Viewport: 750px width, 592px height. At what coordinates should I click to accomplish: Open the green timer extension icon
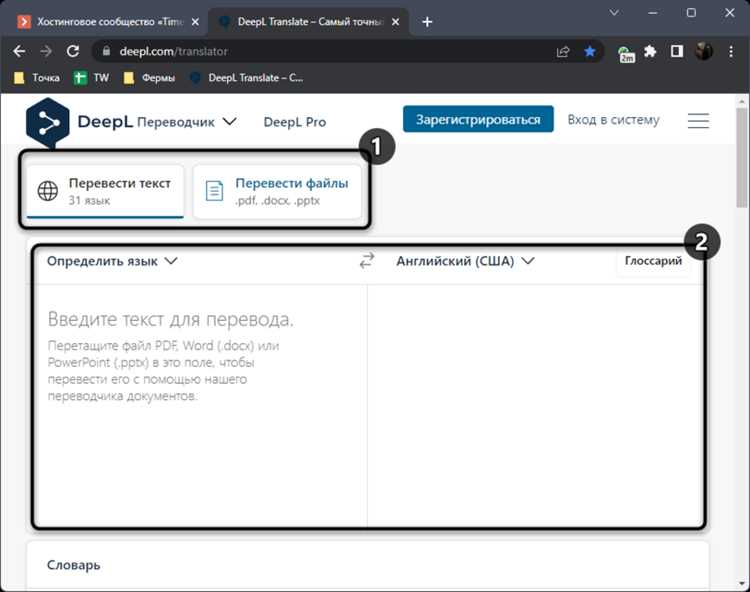click(x=626, y=54)
